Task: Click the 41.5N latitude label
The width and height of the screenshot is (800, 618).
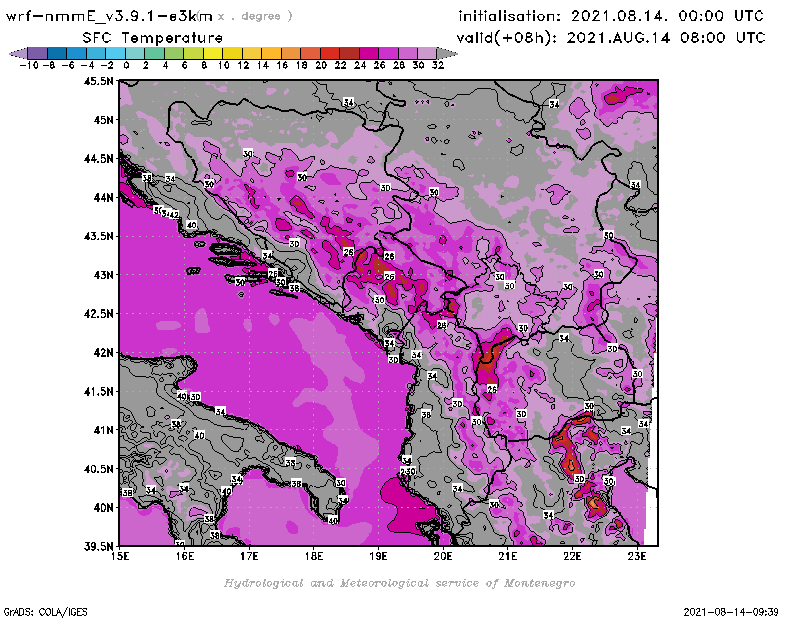Action: [x=98, y=391]
